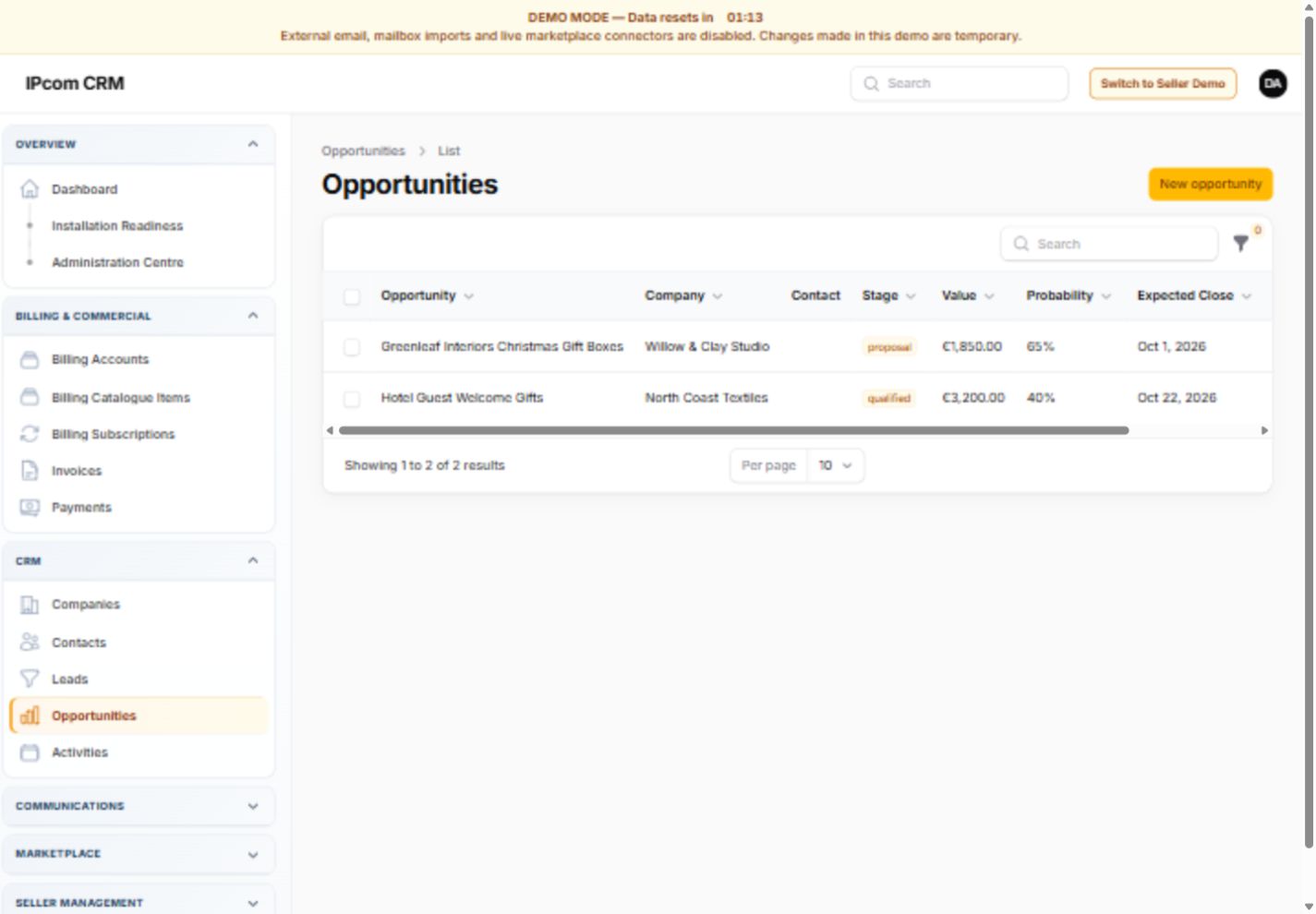1316x914 pixels.
Task: Click the Leads funnel icon
Action: point(30,679)
